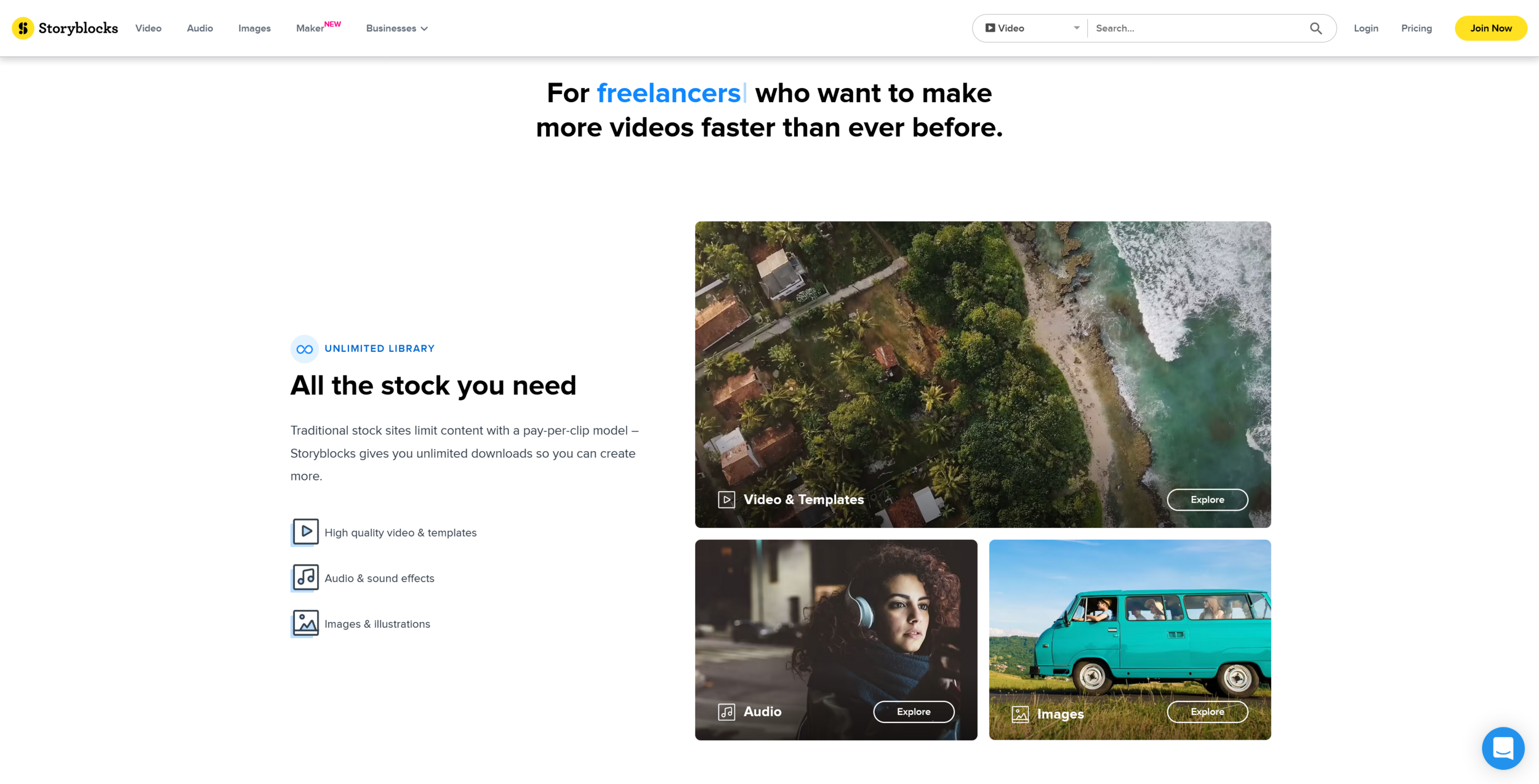Click 'High quality video & templates' text
This screenshot has height=784, width=1539.
[x=400, y=533]
